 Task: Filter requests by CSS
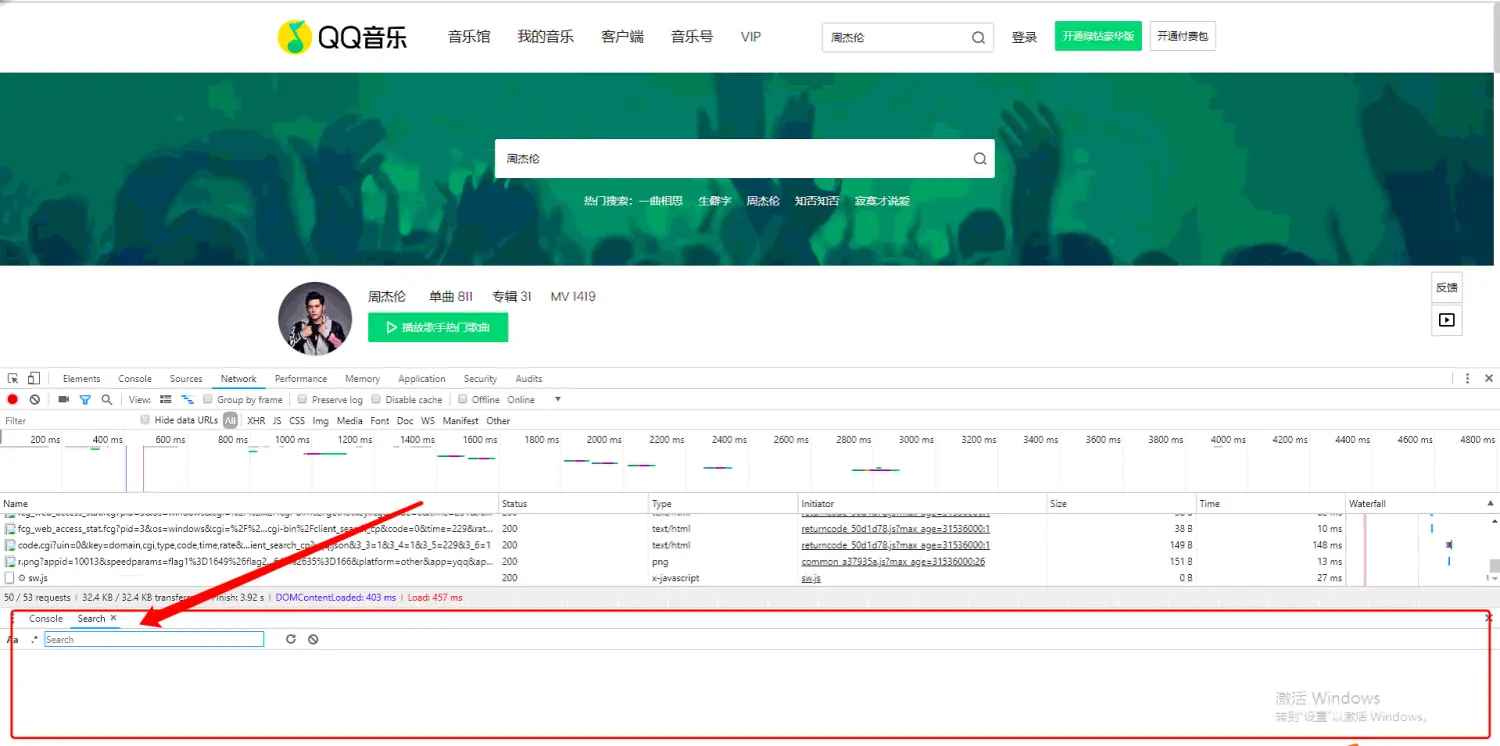click(297, 421)
